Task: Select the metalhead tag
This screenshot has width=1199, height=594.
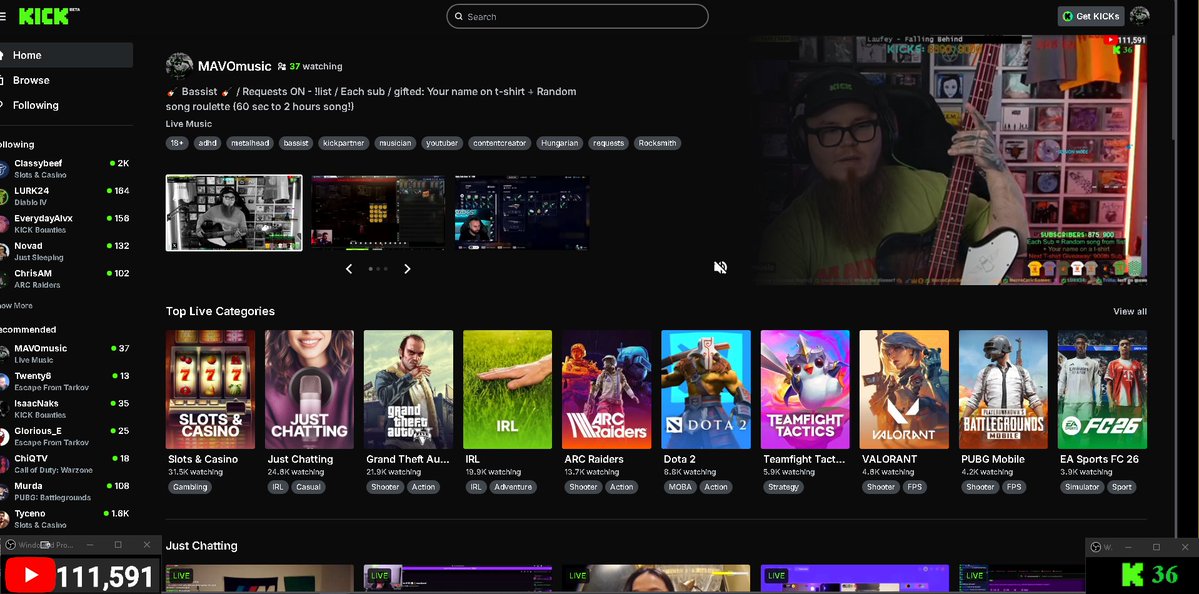Action: coord(251,143)
